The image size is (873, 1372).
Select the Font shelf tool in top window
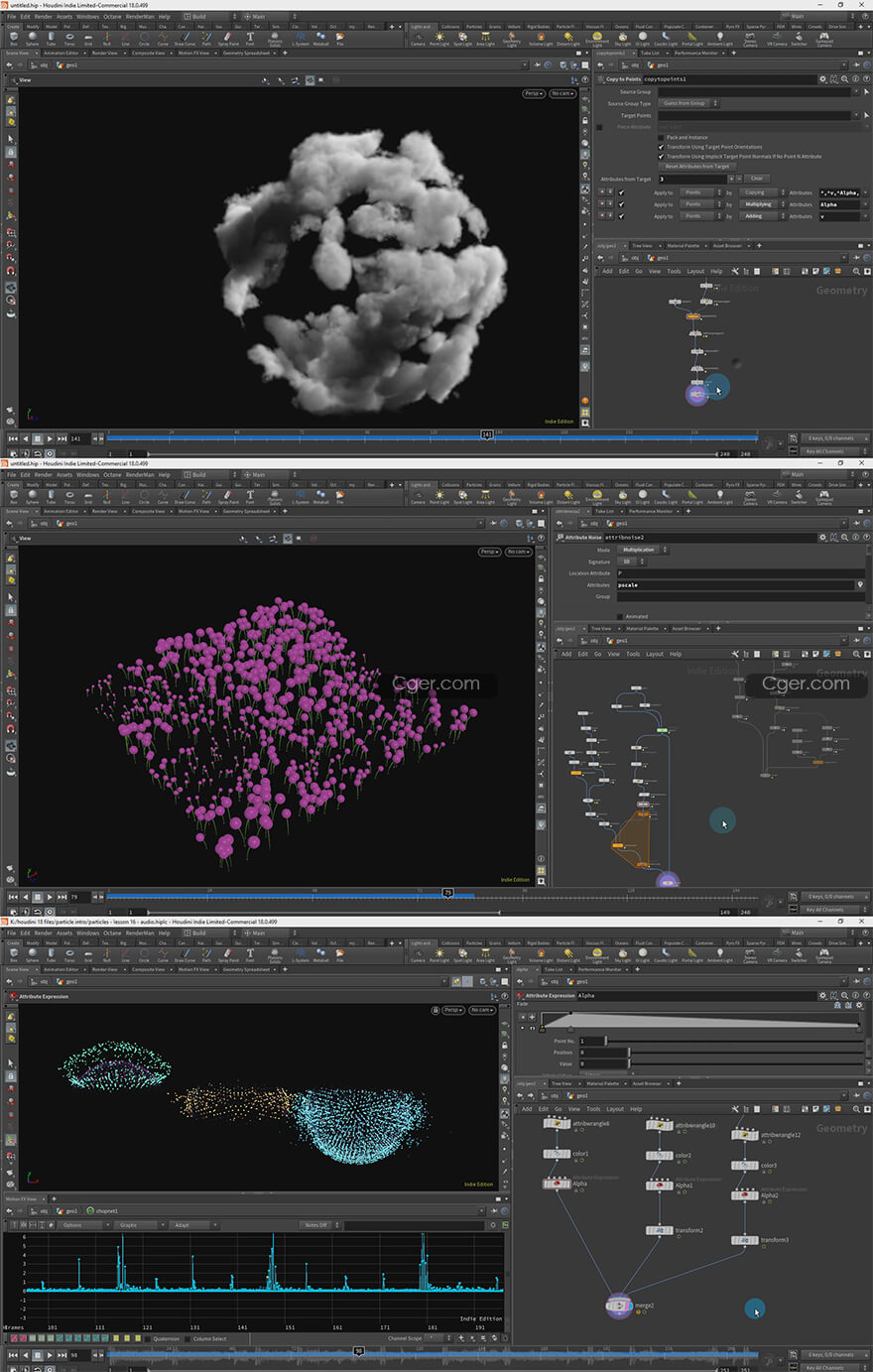point(250,39)
